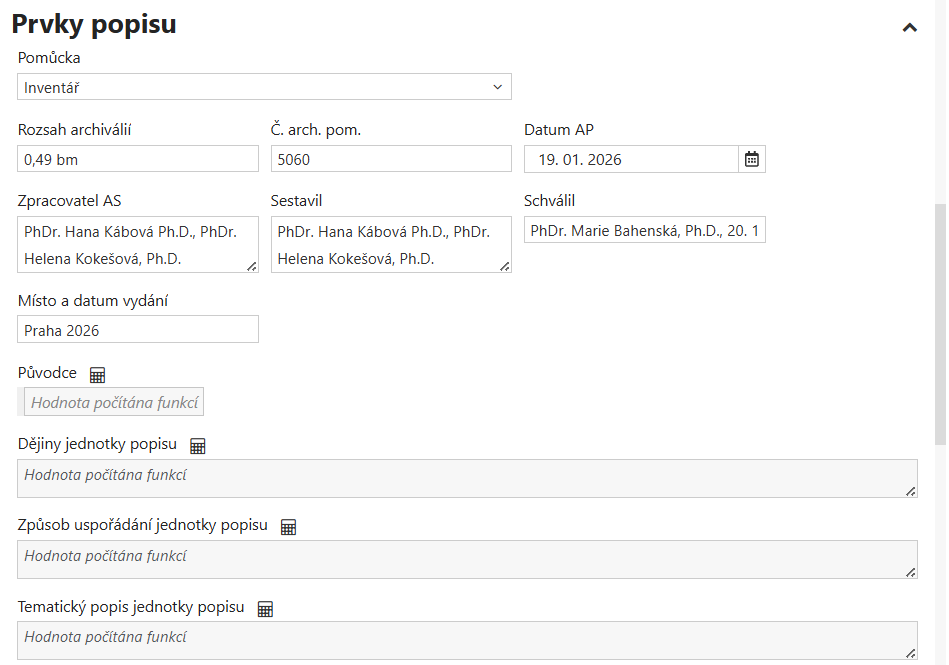
Task: Click the Dějiny jednotky popisu text area
Action: (x=467, y=479)
